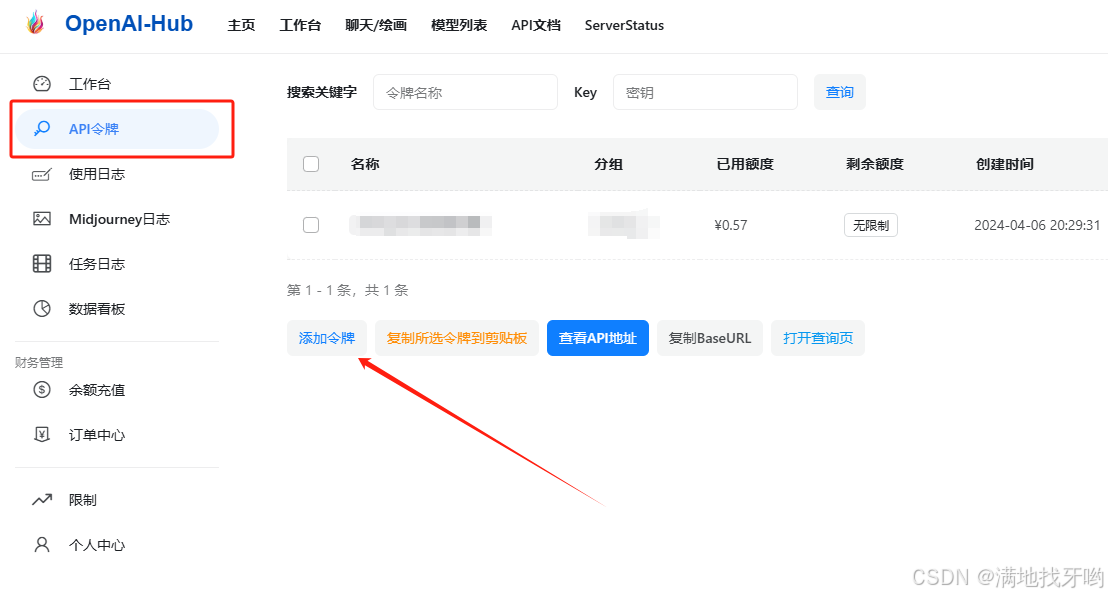Click the 任务日志 film icon

42,264
